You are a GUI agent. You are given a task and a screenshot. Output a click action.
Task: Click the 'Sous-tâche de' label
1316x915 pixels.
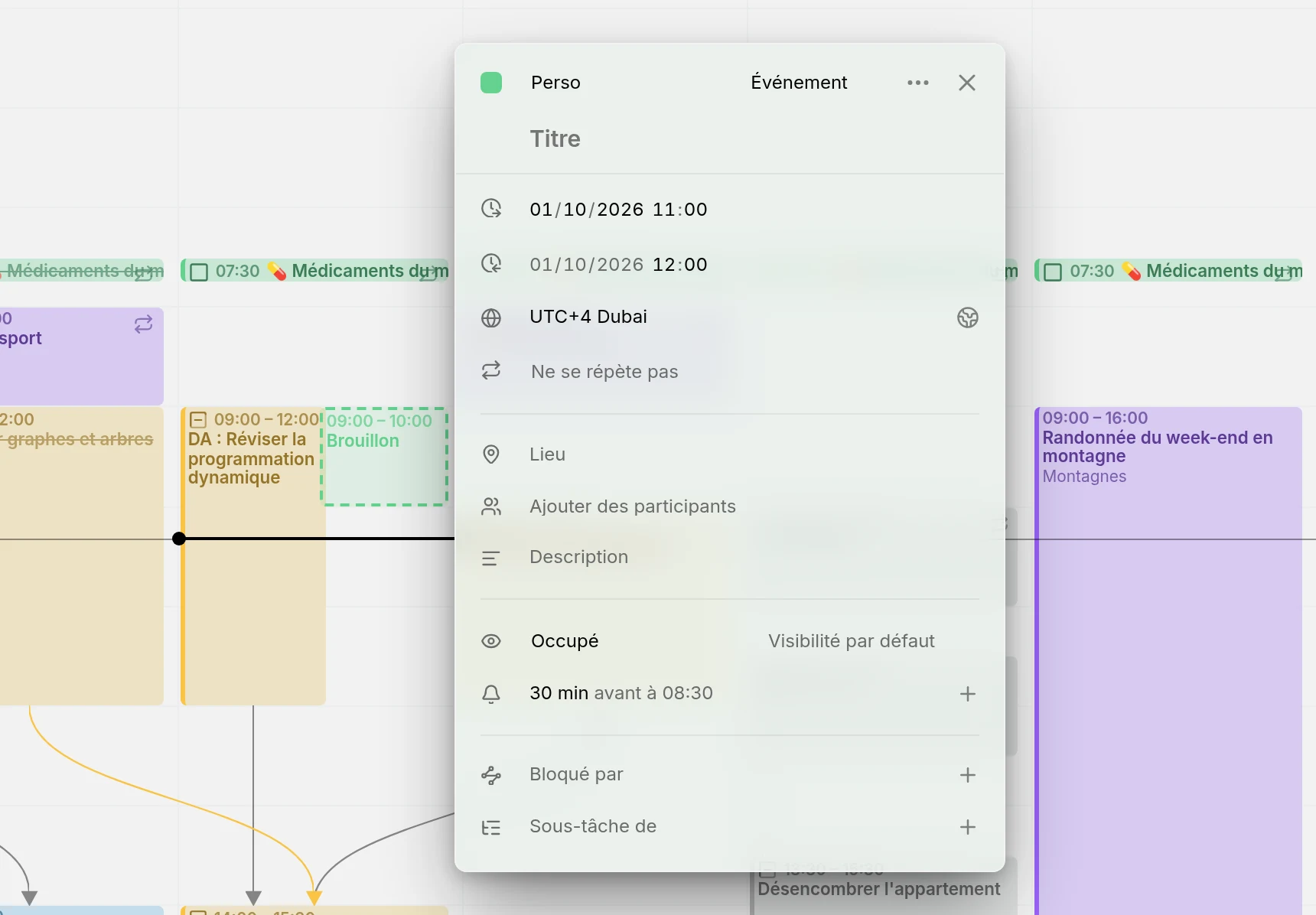pos(593,826)
